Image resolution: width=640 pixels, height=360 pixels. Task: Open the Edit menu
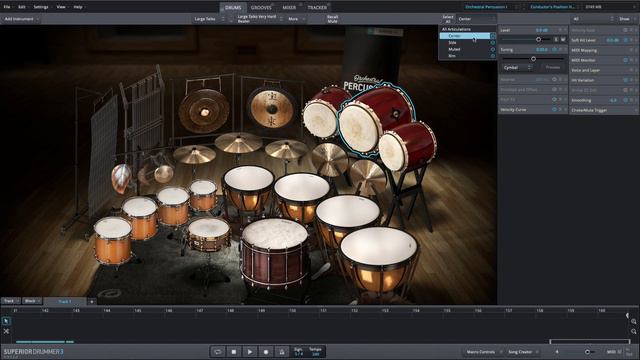(x=22, y=7)
